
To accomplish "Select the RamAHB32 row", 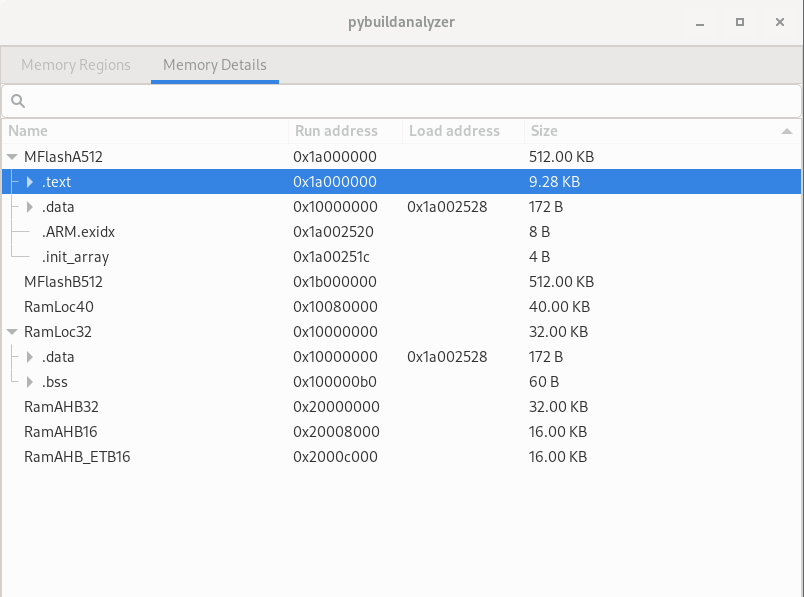I will [x=401, y=407].
